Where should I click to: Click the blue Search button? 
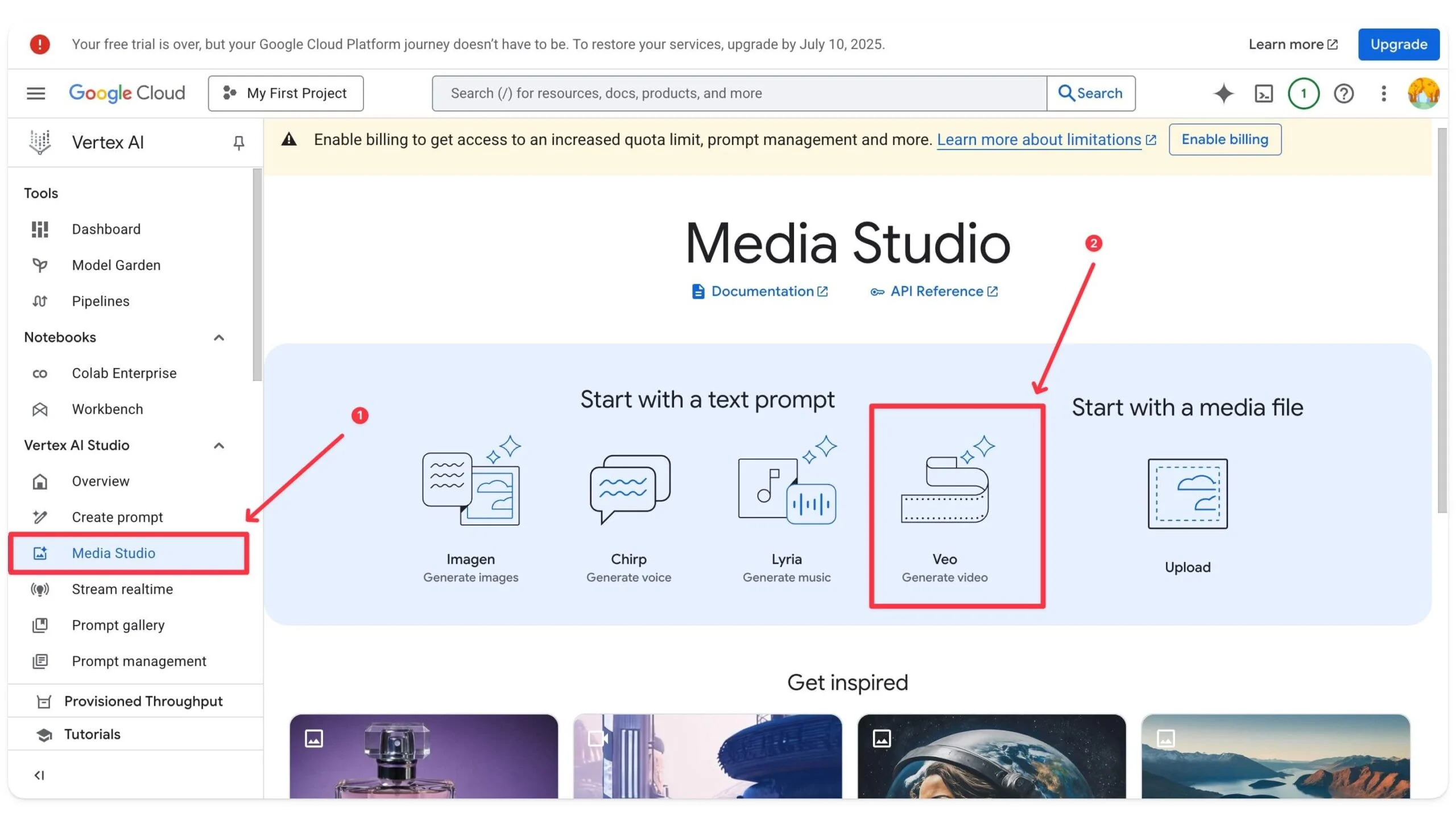tap(1090, 93)
